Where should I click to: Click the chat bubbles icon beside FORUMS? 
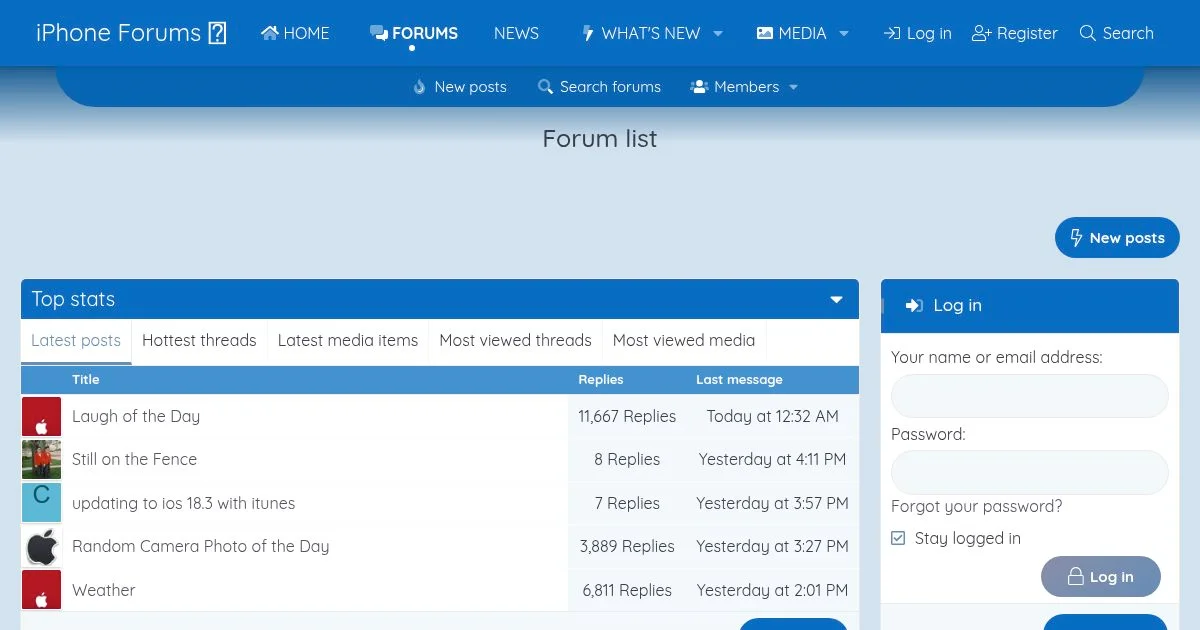[x=378, y=33]
